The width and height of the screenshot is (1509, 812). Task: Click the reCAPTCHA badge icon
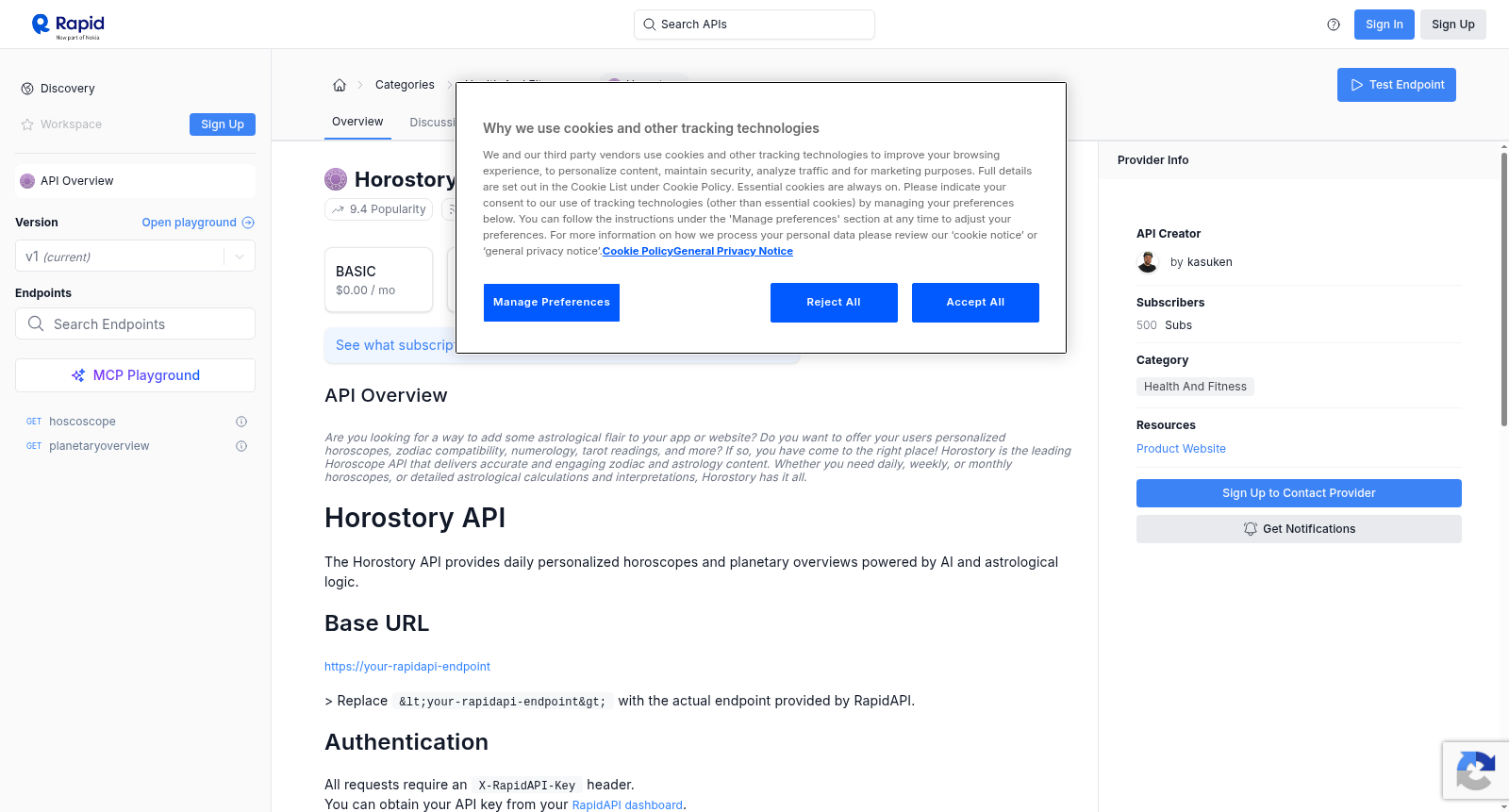pyautogui.click(x=1475, y=771)
